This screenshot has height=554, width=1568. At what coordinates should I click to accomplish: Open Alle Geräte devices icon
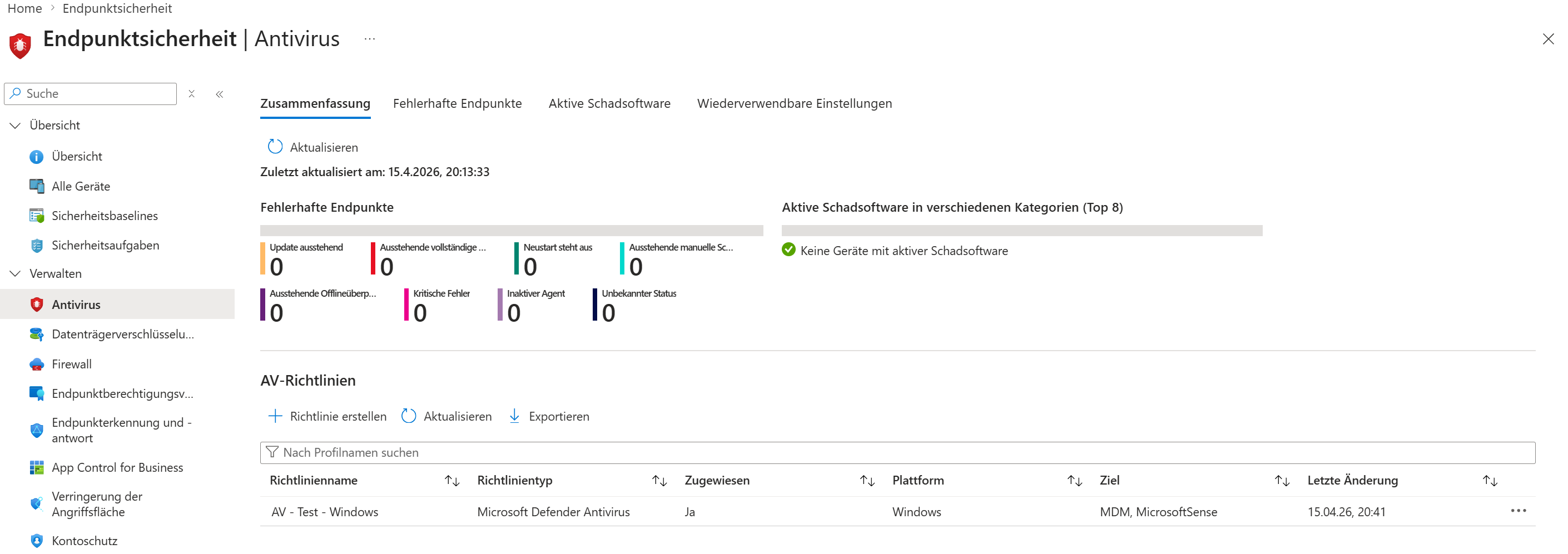coord(37,186)
